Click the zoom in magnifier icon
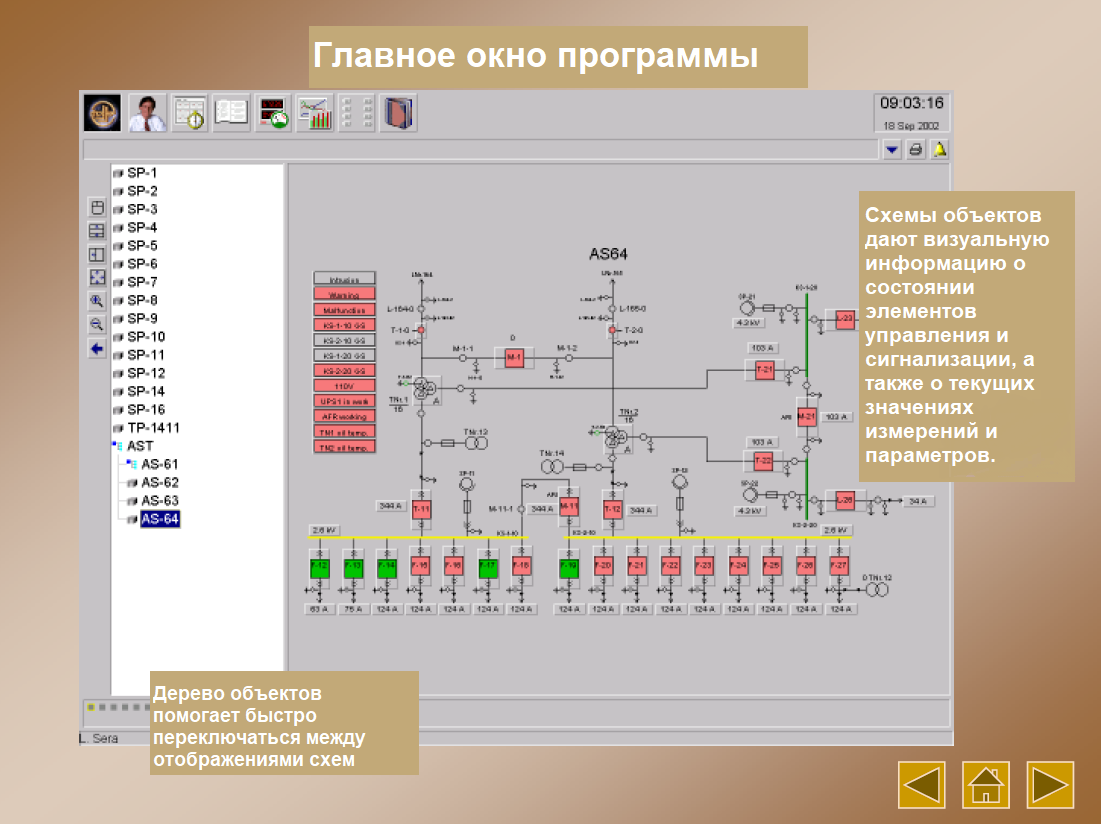This screenshot has height=824, width=1101. click(x=97, y=301)
